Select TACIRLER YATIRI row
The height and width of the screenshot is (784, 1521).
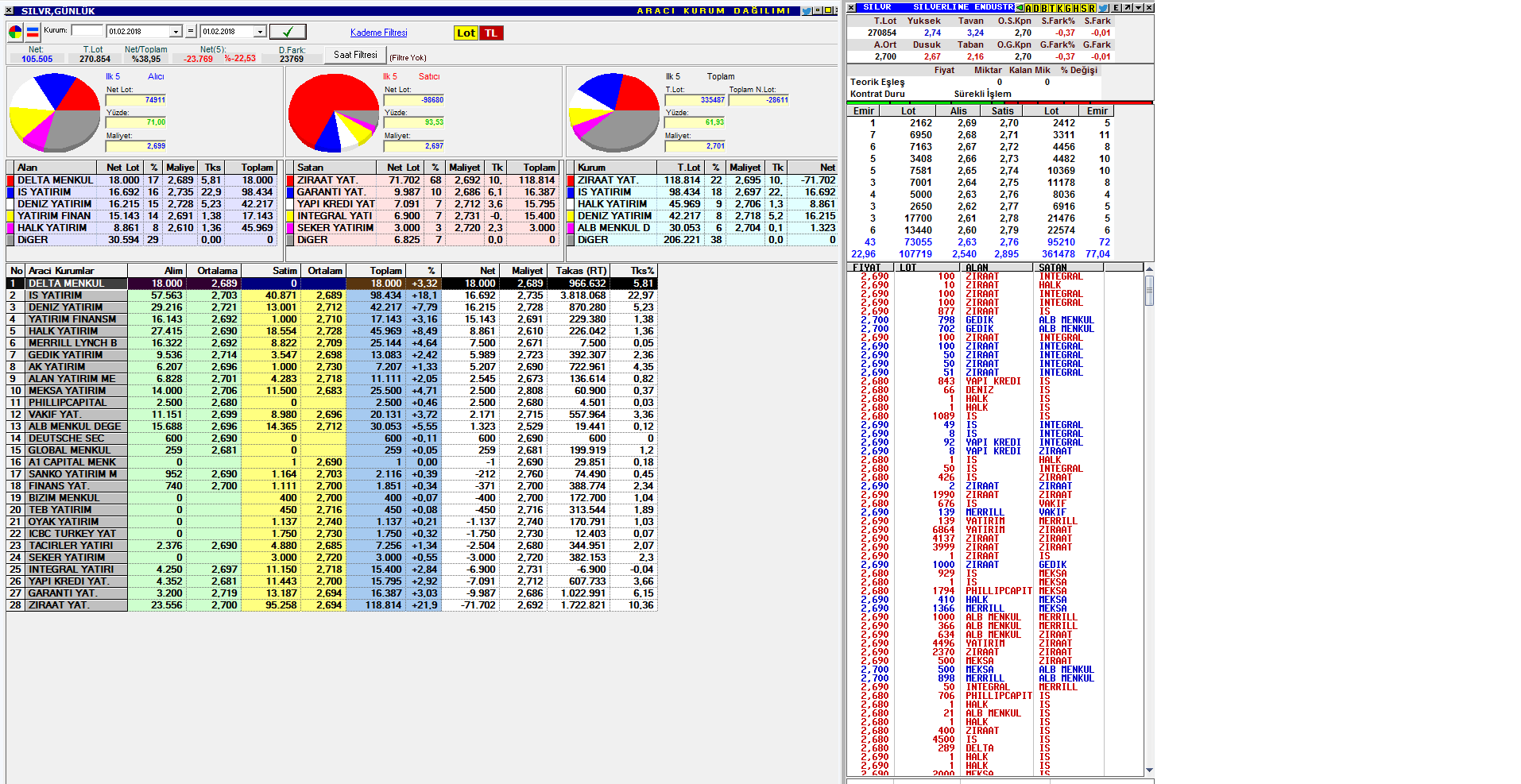point(331,546)
